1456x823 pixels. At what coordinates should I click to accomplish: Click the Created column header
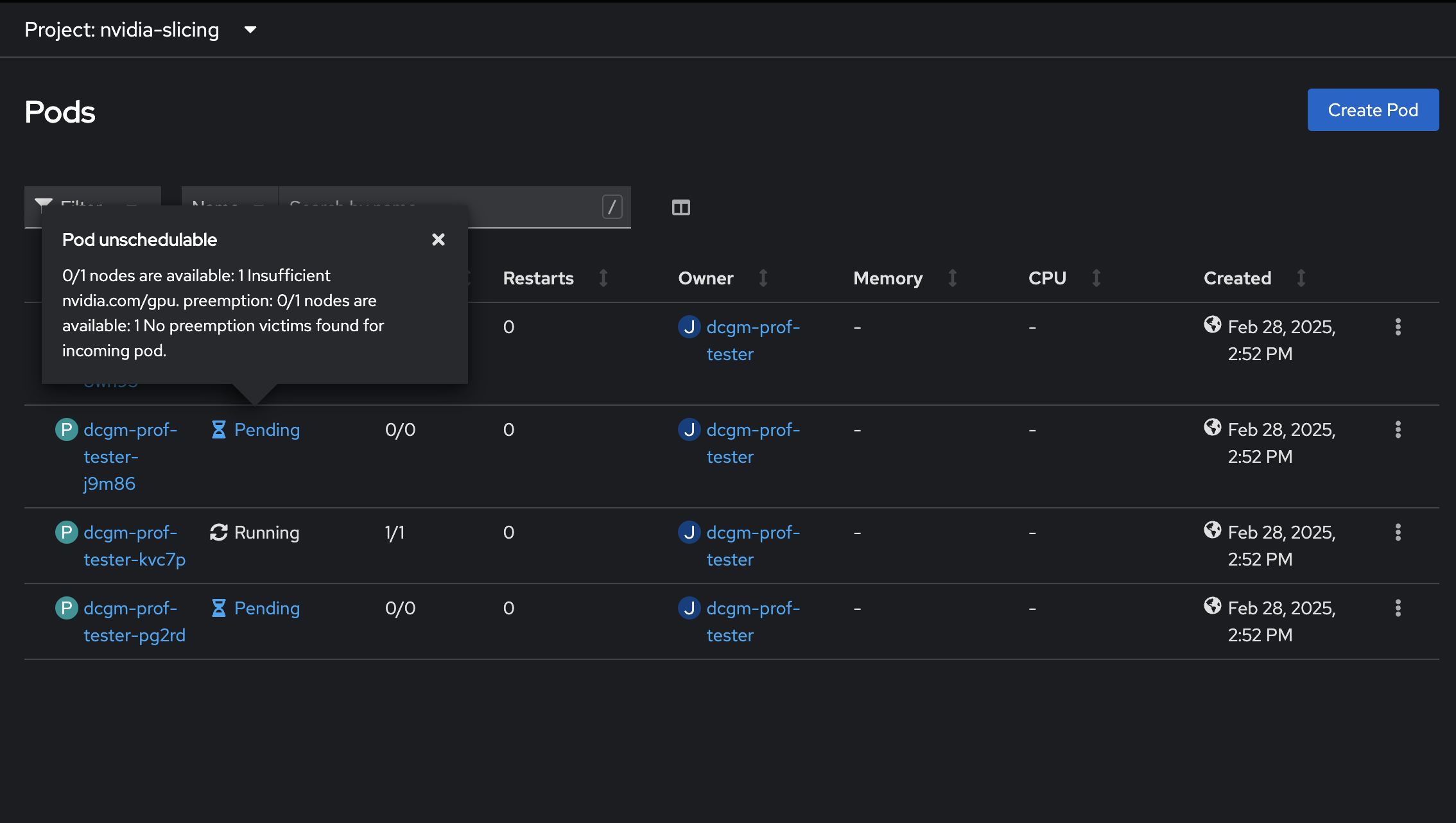click(x=1237, y=278)
